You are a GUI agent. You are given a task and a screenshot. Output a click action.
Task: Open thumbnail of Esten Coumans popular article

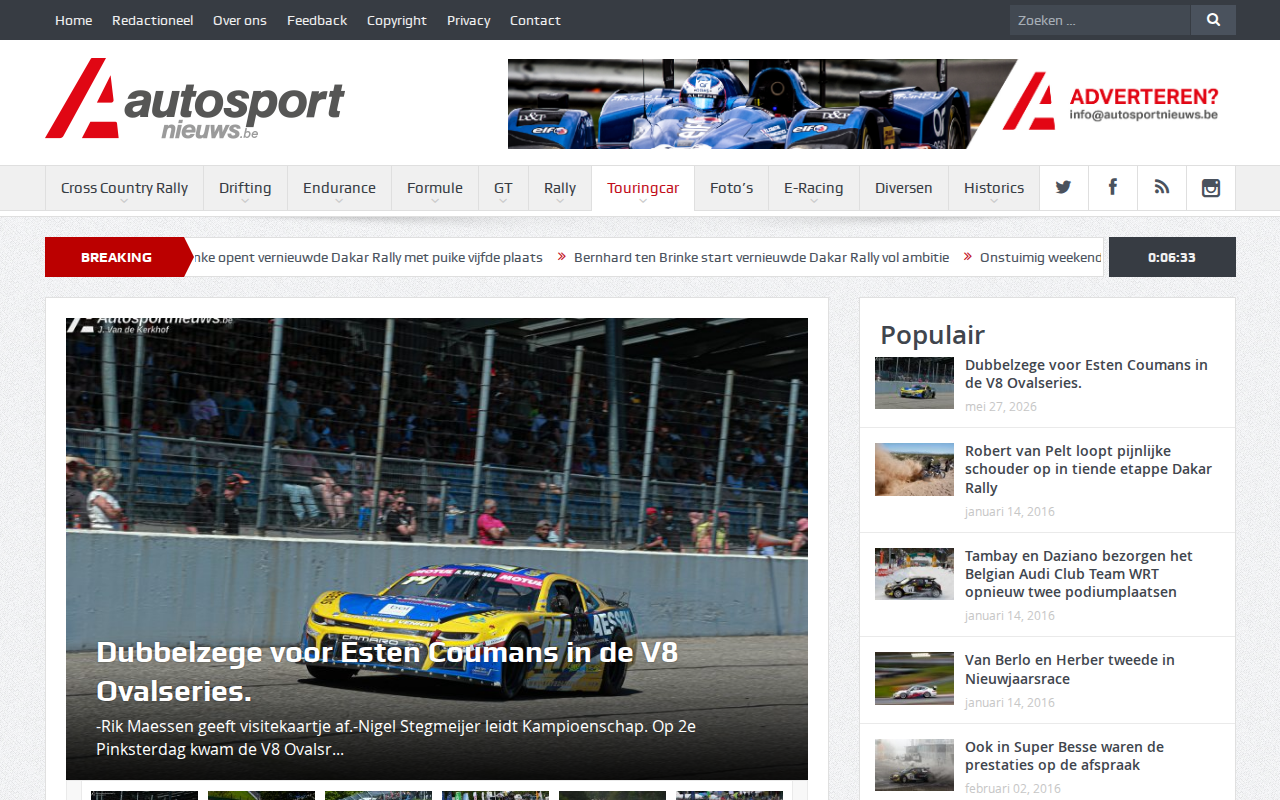[914, 383]
